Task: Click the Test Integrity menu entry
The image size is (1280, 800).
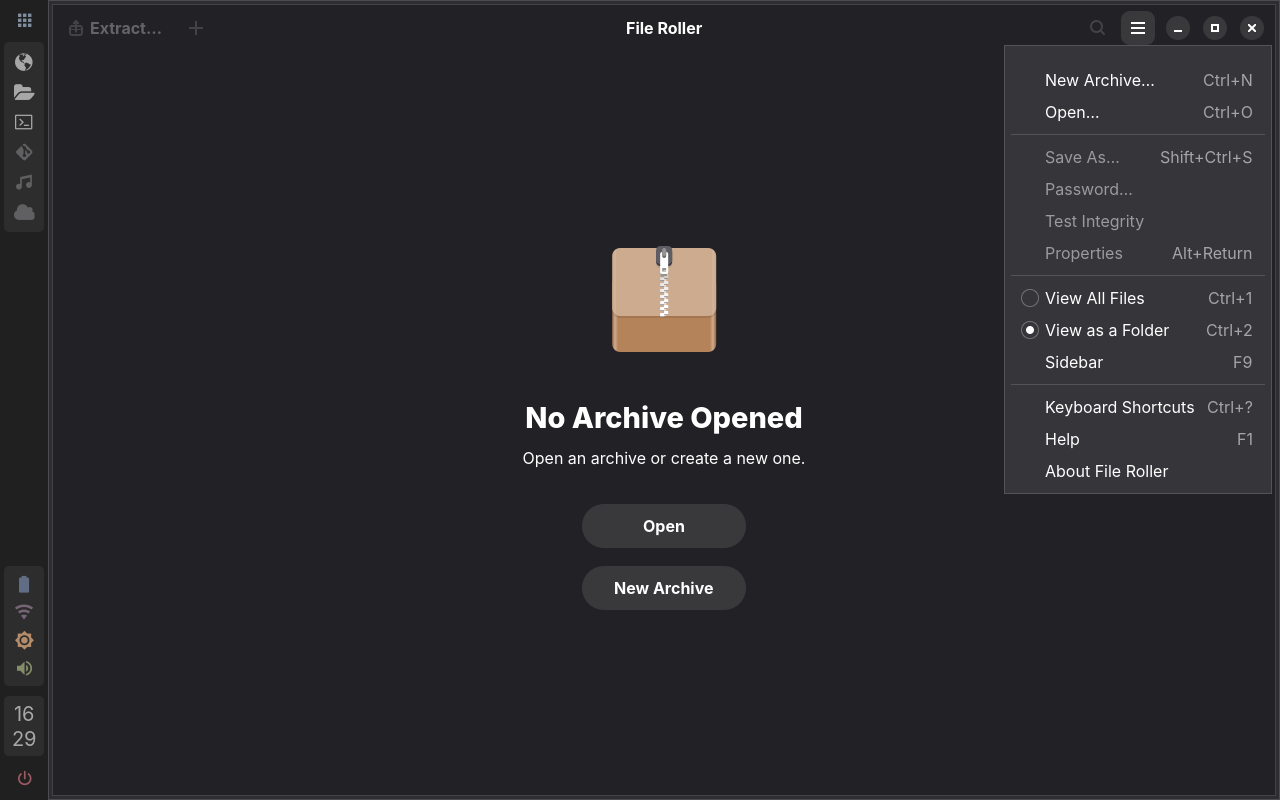Action: click(x=1138, y=221)
